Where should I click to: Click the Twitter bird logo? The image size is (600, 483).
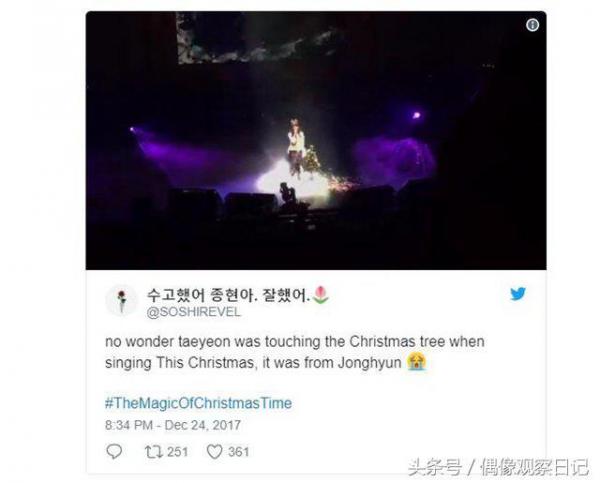coord(518,294)
